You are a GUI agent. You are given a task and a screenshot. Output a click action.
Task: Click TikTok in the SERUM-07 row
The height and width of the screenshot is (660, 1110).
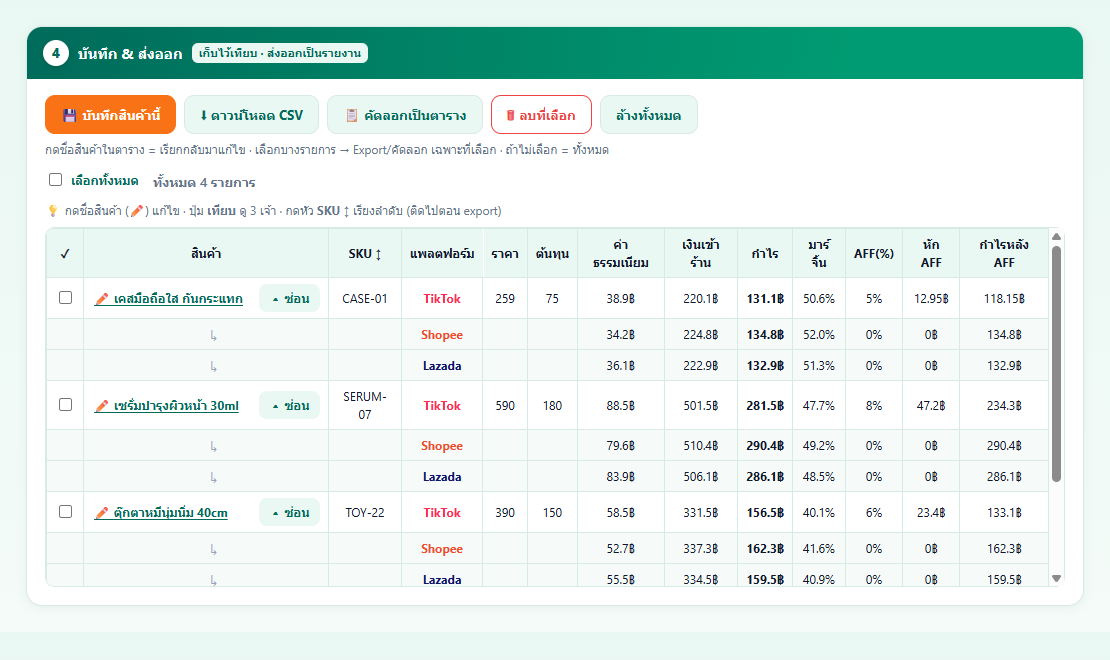pyautogui.click(x=442, y=406)
